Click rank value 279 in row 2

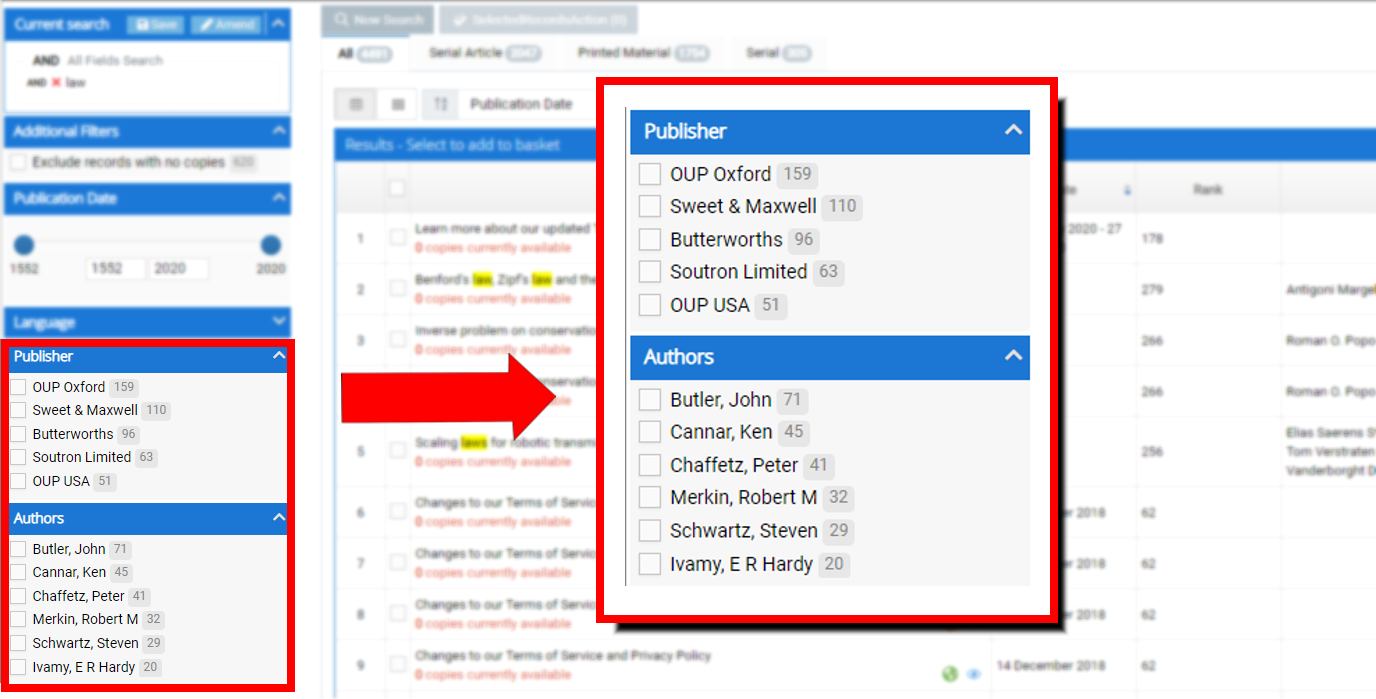click(x=1152, y=290)
